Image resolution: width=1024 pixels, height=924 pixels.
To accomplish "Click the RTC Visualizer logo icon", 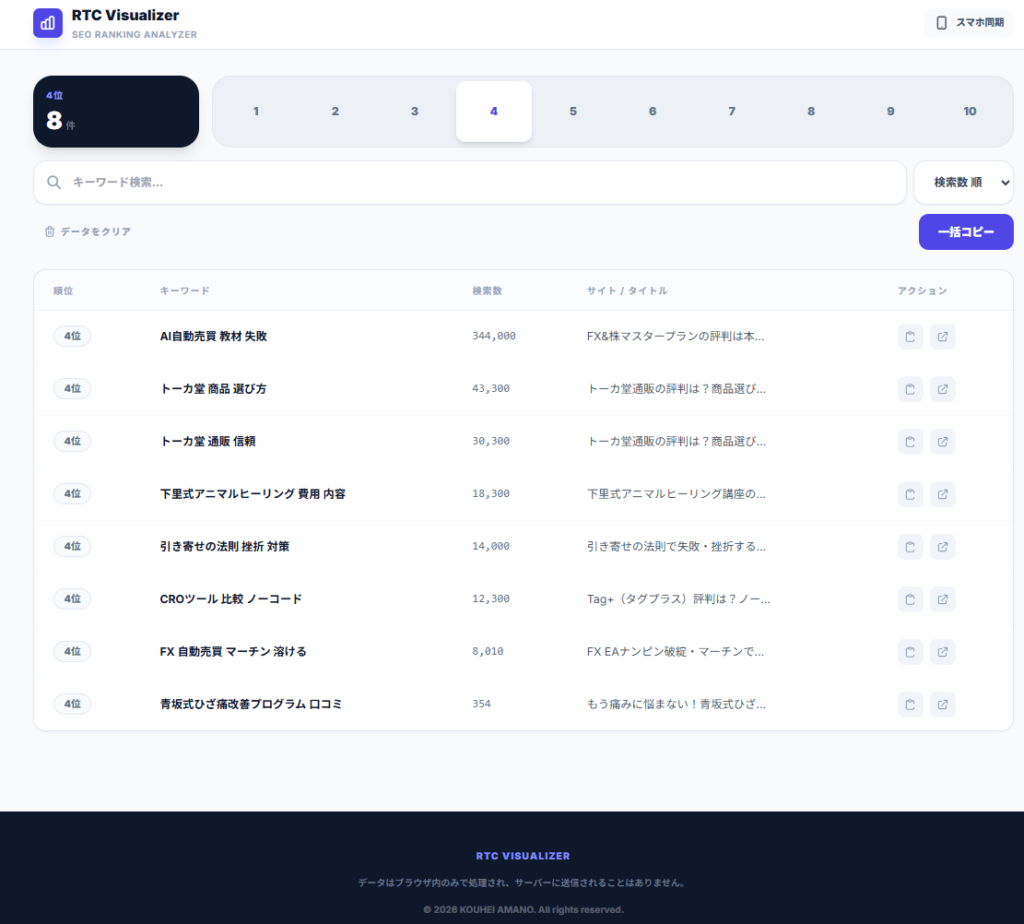I will coord(48,23).
